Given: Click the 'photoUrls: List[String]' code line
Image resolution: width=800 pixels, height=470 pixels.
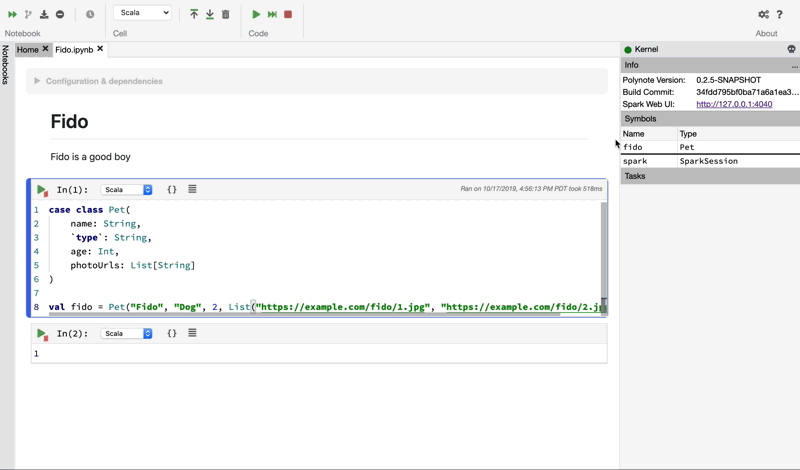Looking at the screenshot, I should pos(133,265).
